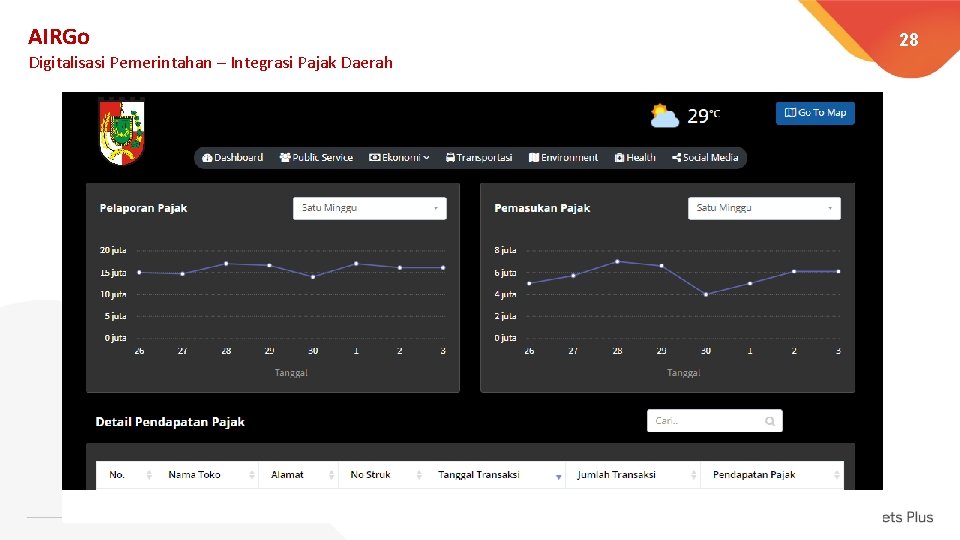Click the Pemasukan Pajak chart title
Screen dimensions: 960x540
coord(542,208)
